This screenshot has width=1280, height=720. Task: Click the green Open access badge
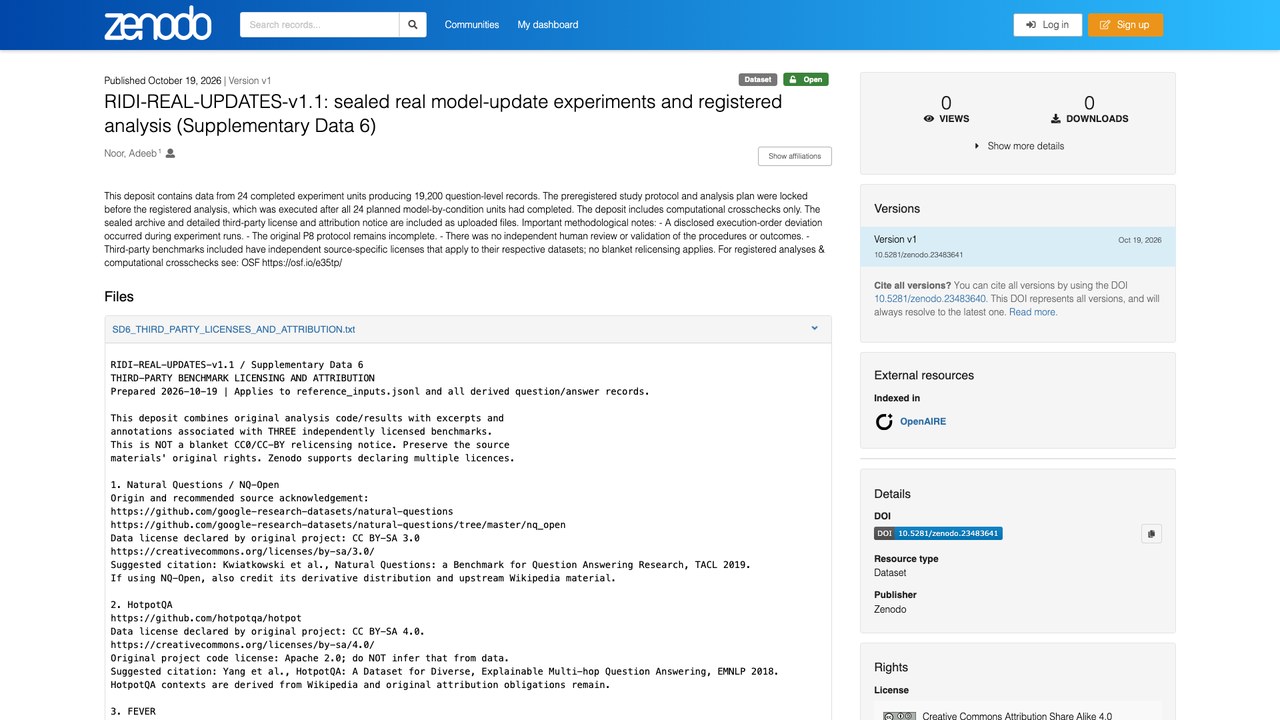(805, 80)
